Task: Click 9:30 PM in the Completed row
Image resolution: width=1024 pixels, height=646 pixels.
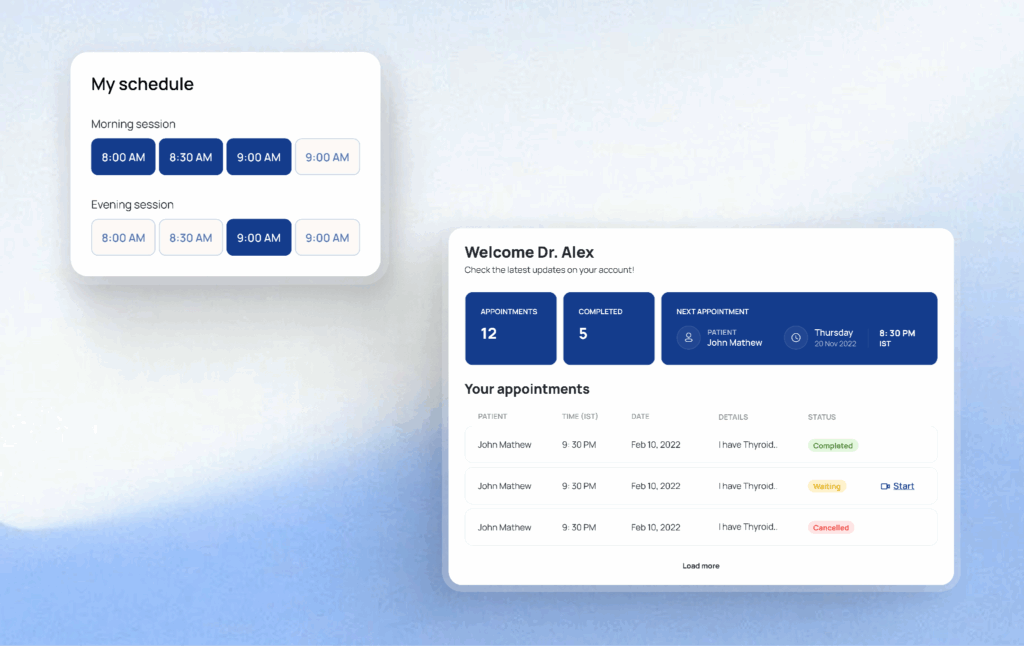Action: (579, 445)
